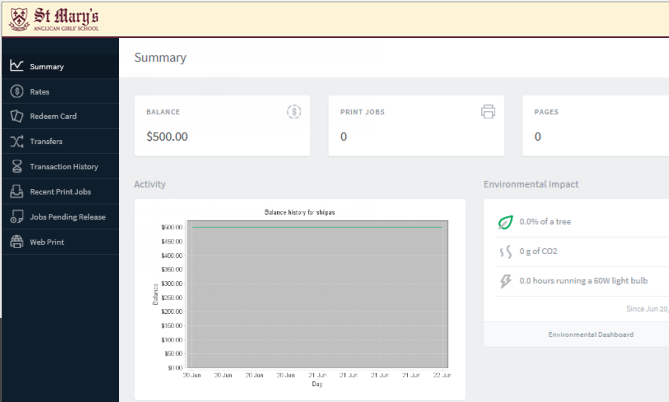This screenshot has height=402, width=669.
Task: Click the Print Jobs count value 0
Action: (343, 137)
